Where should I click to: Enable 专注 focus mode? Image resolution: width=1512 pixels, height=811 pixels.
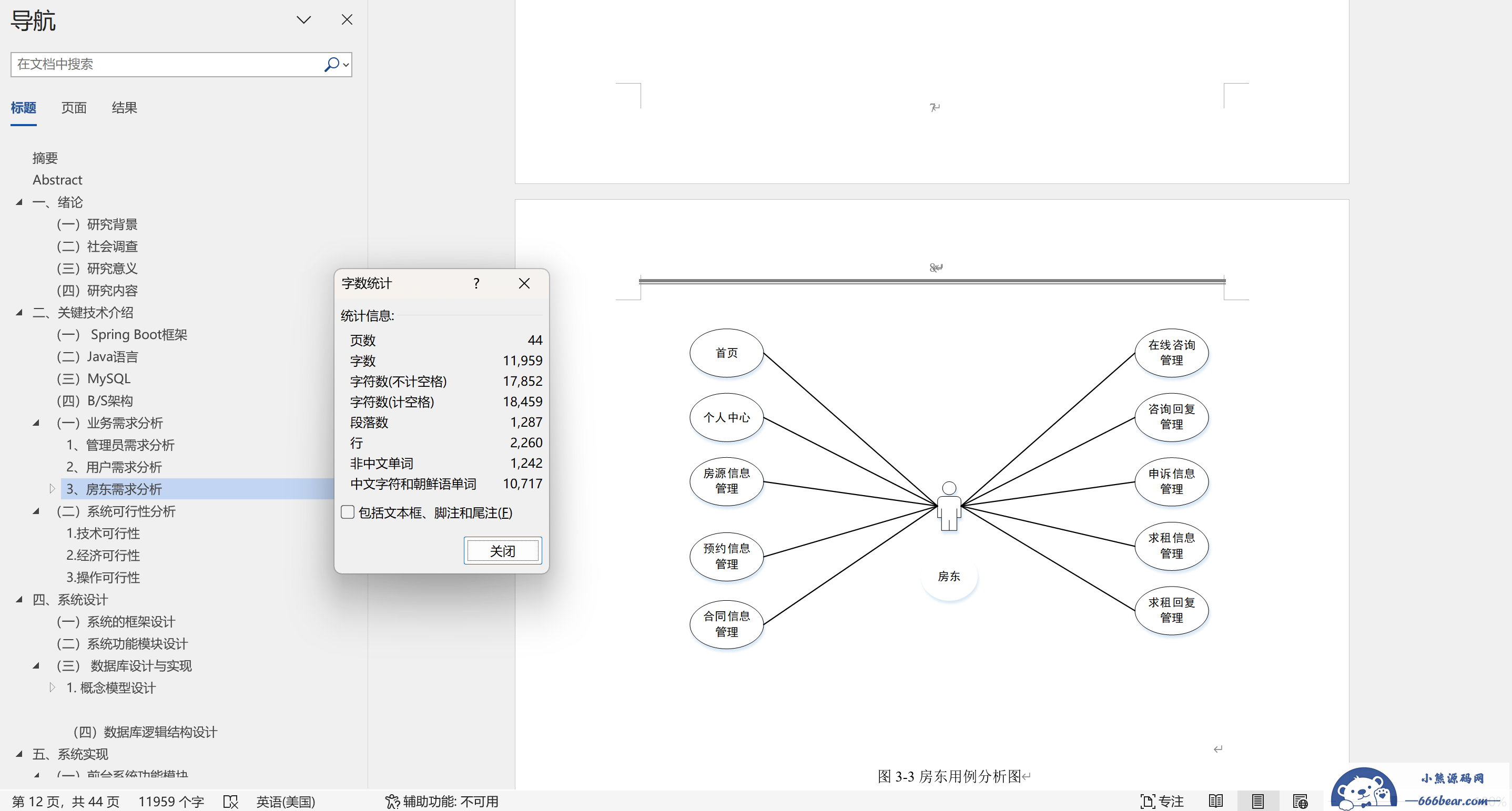click(x=1162, y=802)
